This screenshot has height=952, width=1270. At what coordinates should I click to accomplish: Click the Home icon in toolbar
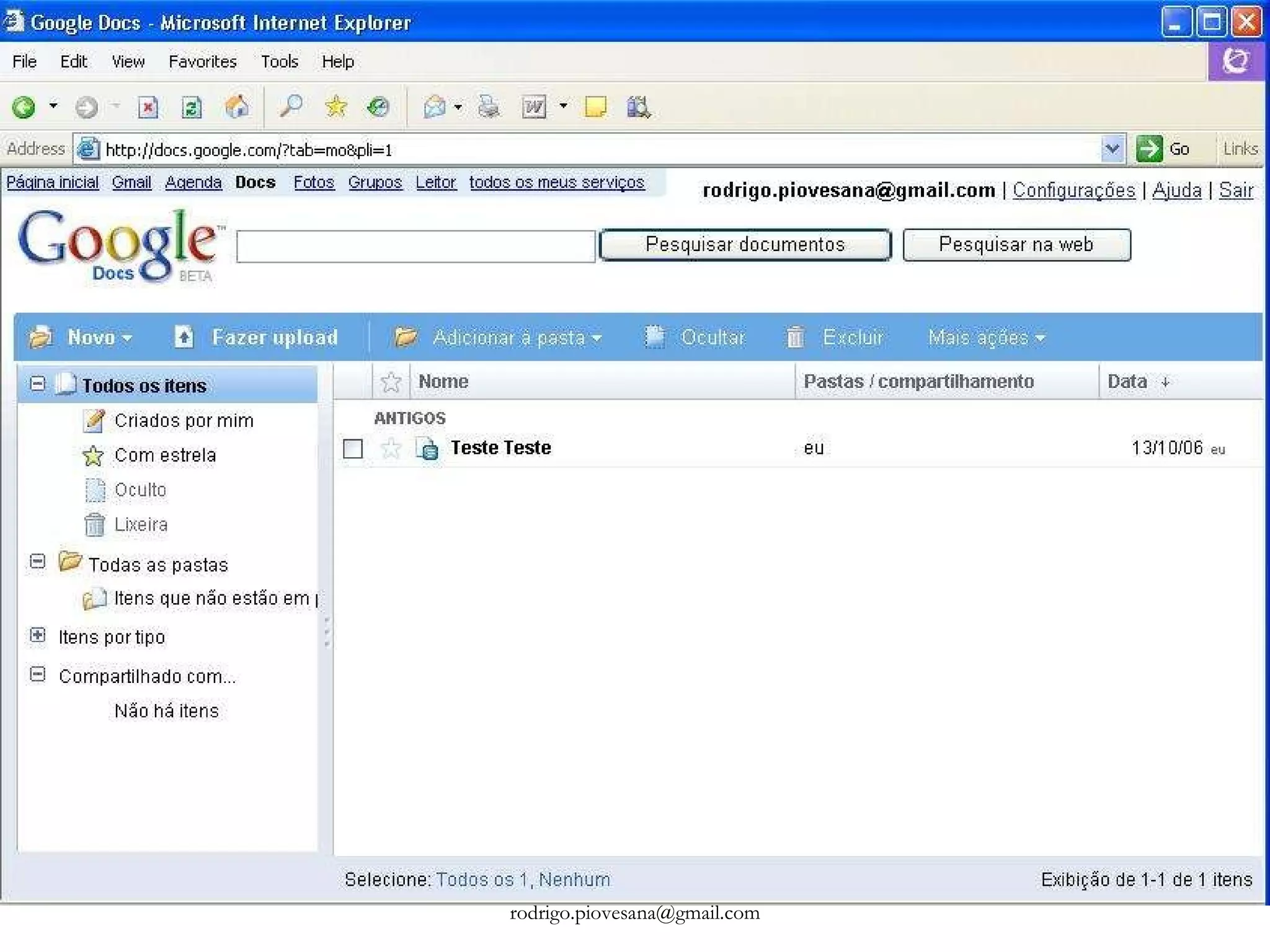pyautogui.click(x=237, y=107)
